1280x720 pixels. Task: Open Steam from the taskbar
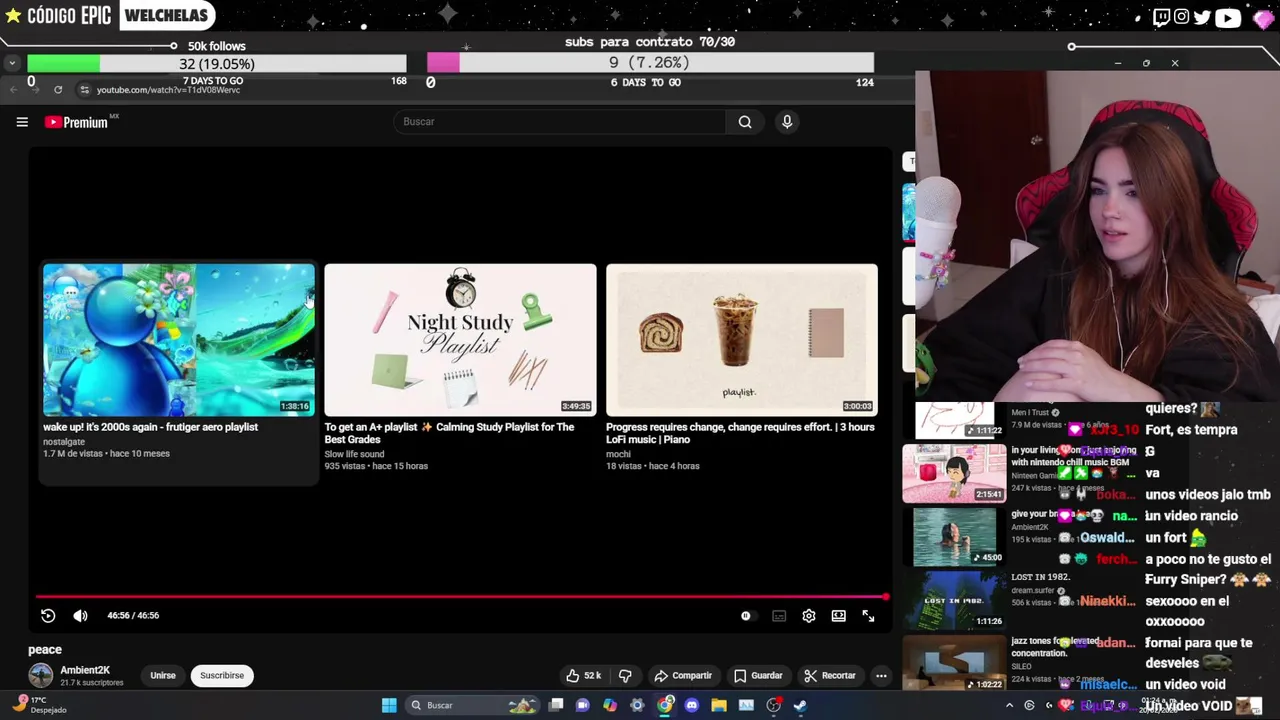[x=800, y=705]
